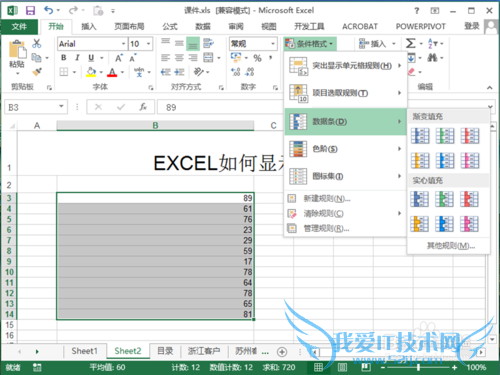Viewport: 500px width, 375px height.
Task: Open Color Scales submenu
Action: (x=345, y=149)
